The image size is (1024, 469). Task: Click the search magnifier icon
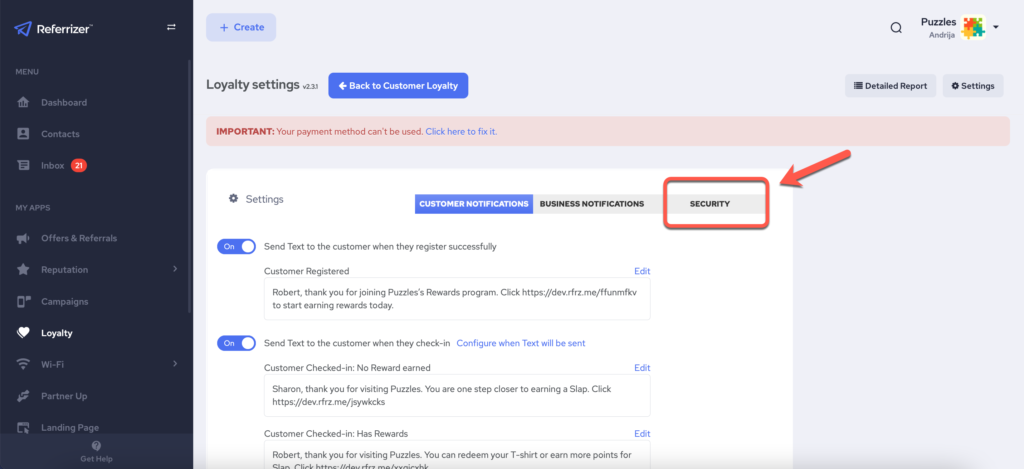click(896, 28)
